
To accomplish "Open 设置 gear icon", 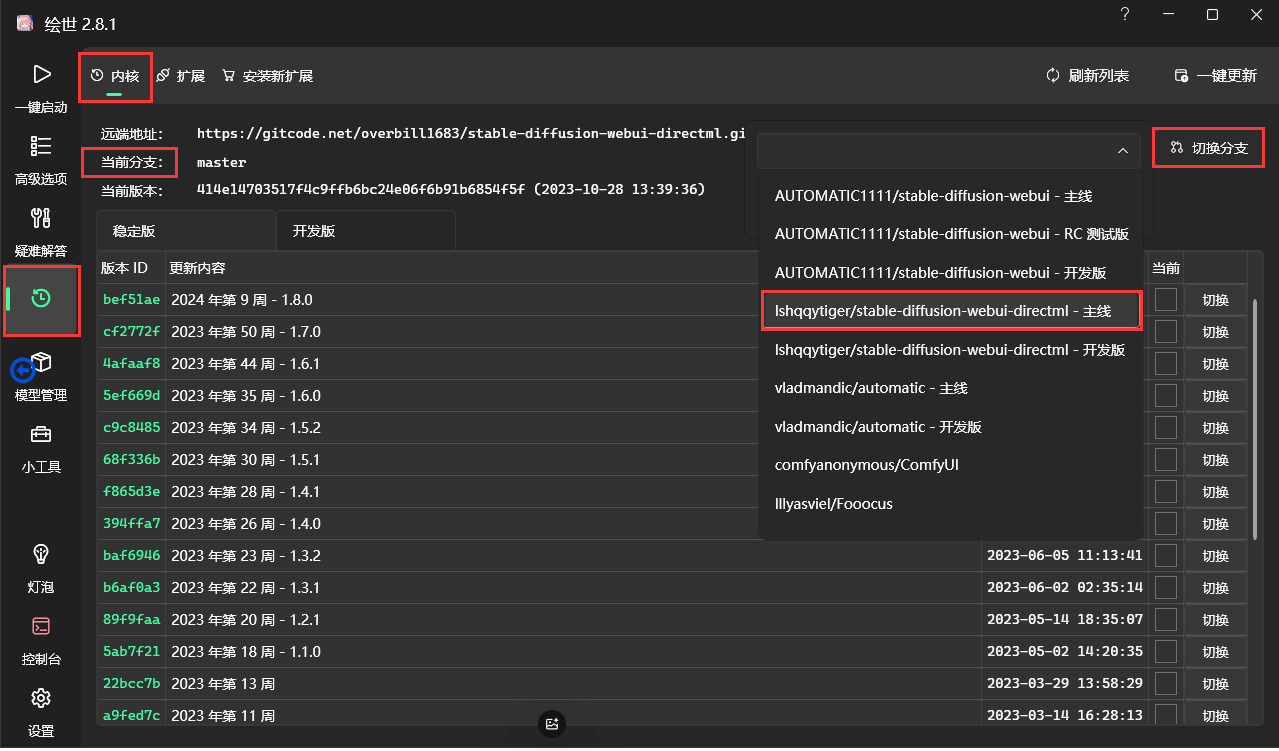I will [41, 698].
